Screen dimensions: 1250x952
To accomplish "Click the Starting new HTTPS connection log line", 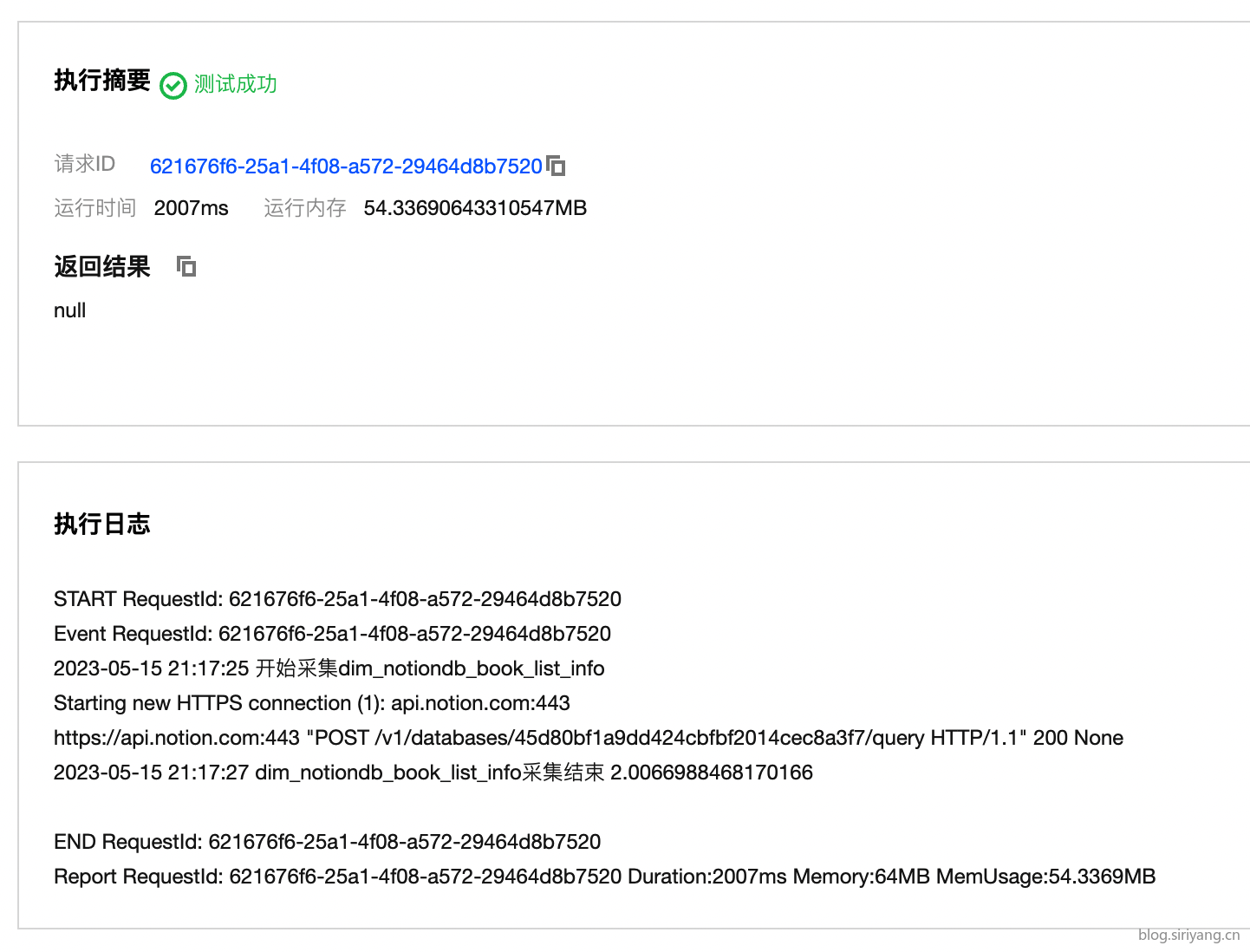I will pos(312,703).
